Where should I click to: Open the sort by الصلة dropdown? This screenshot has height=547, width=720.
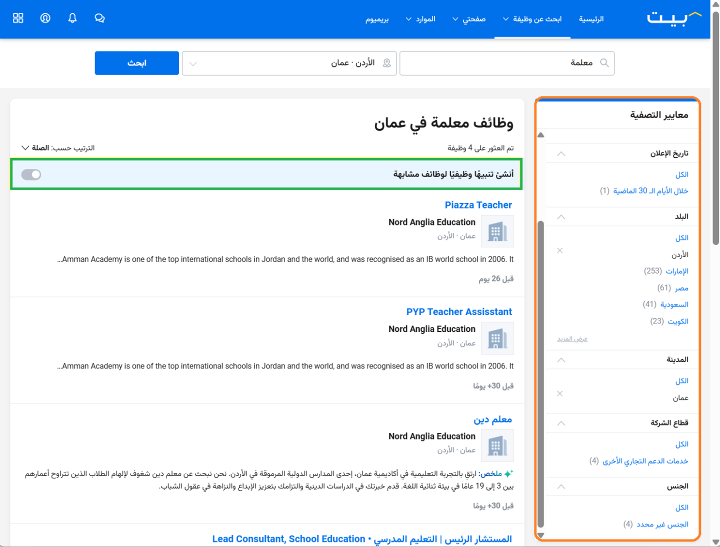point(57,148)
